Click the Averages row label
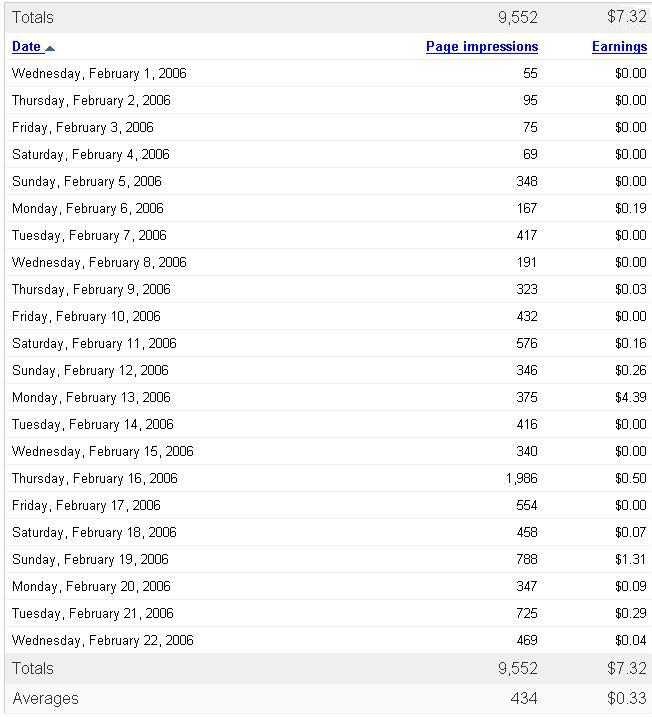 click(45, 699)
